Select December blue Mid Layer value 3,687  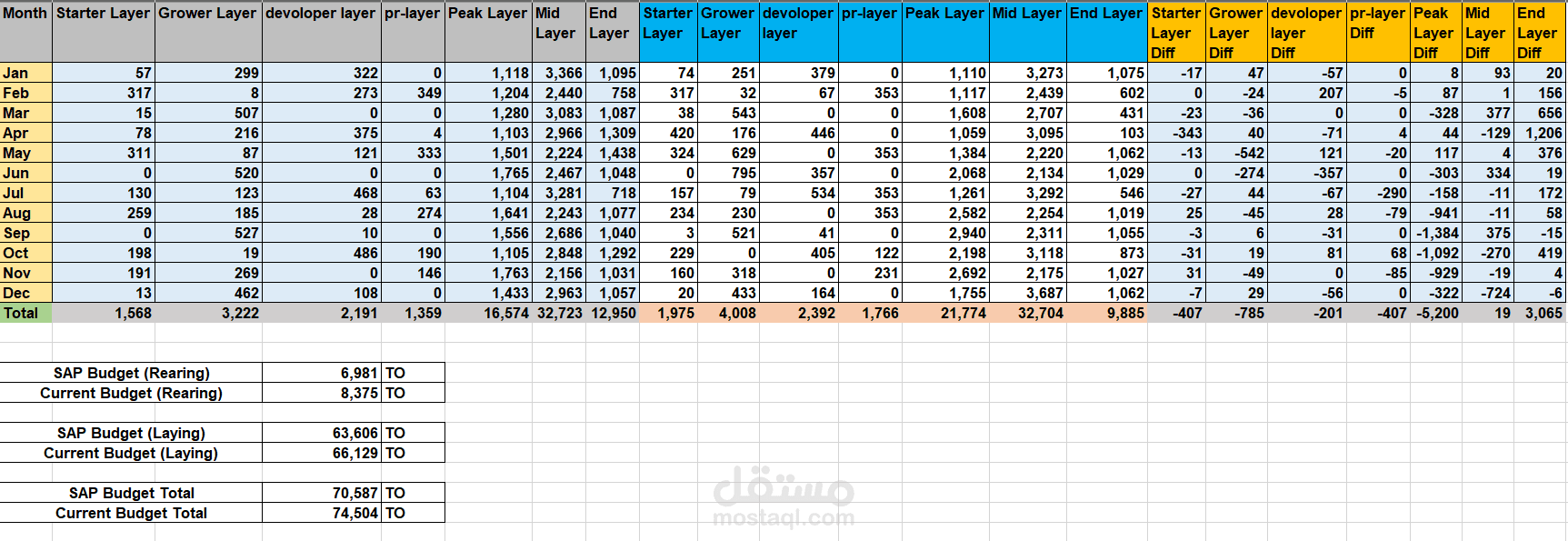1028,293
